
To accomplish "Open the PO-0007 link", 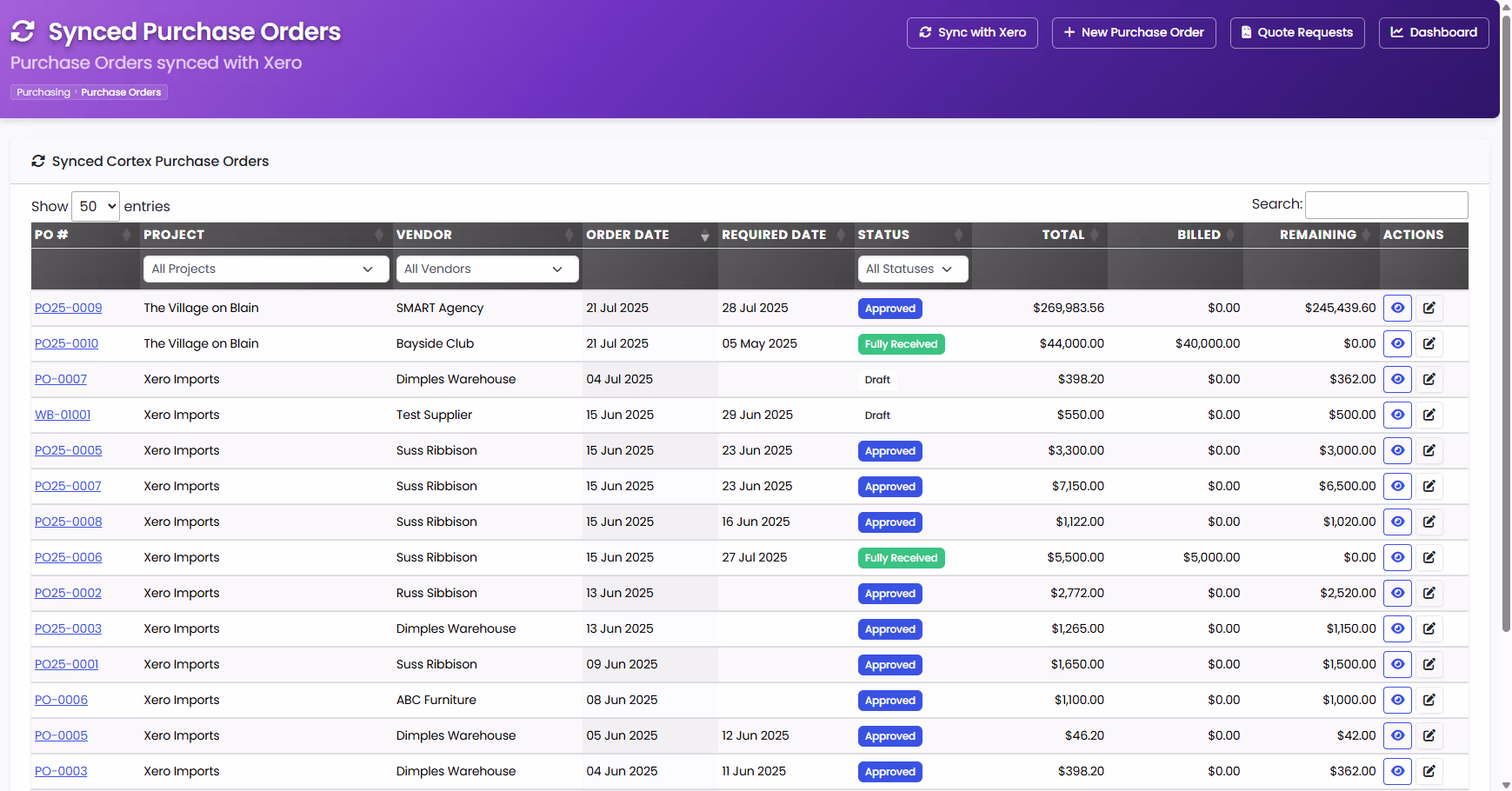I will (x=61, y=379).
